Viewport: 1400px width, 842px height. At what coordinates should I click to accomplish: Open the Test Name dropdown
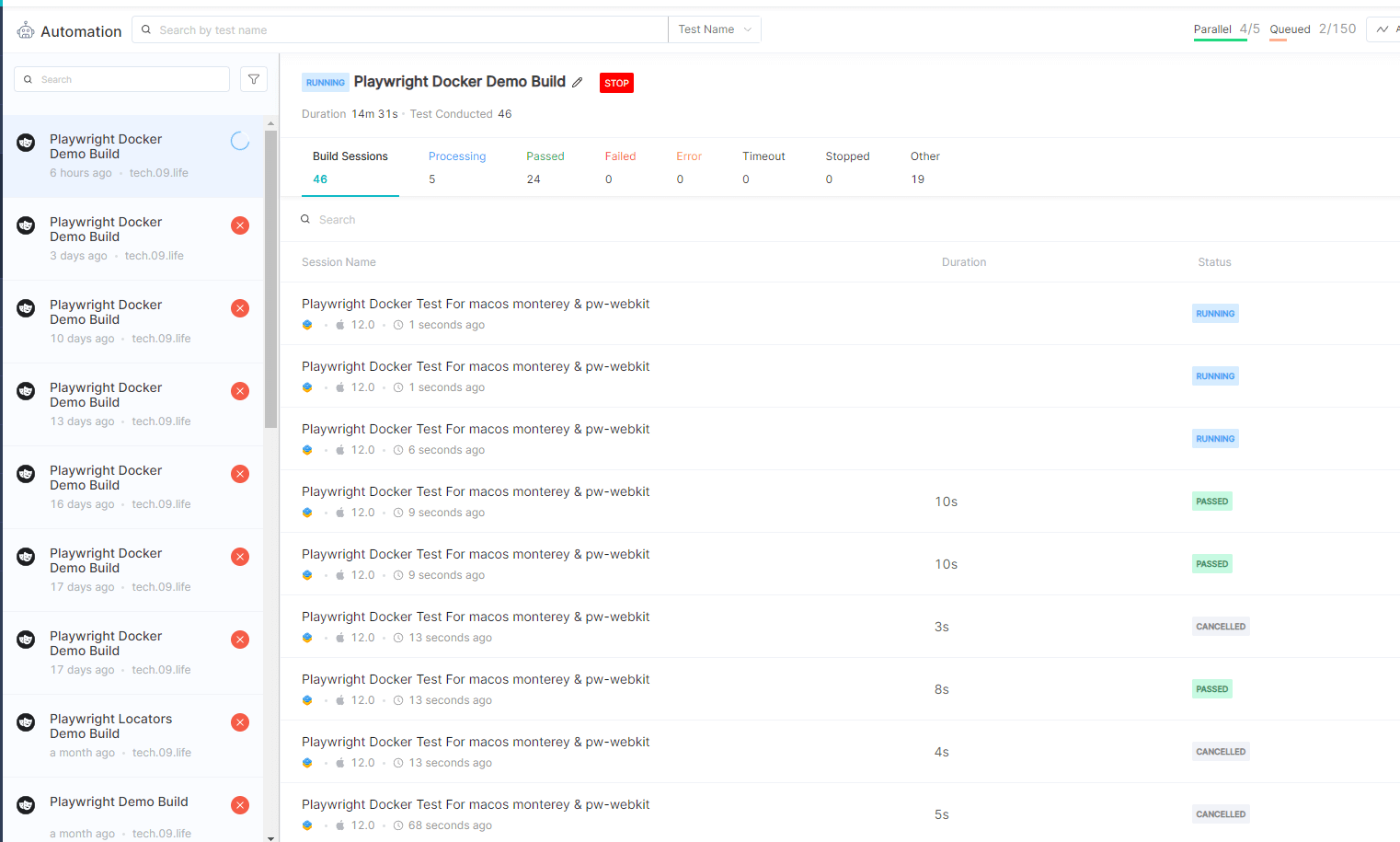714,29
